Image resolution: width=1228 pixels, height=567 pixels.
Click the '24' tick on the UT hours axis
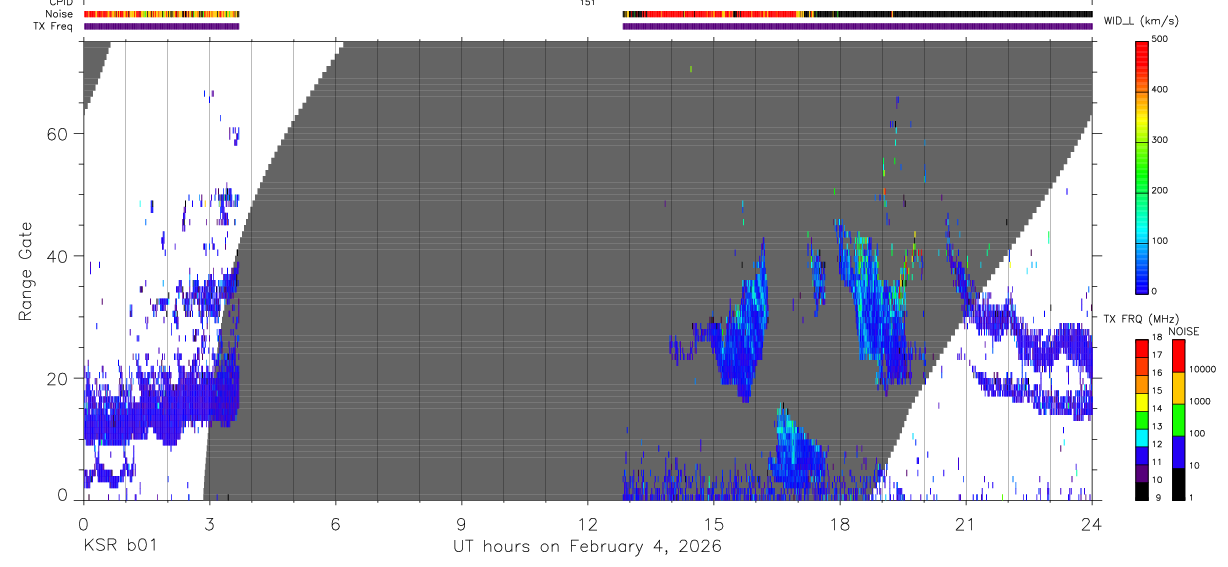click(1092, 522)
